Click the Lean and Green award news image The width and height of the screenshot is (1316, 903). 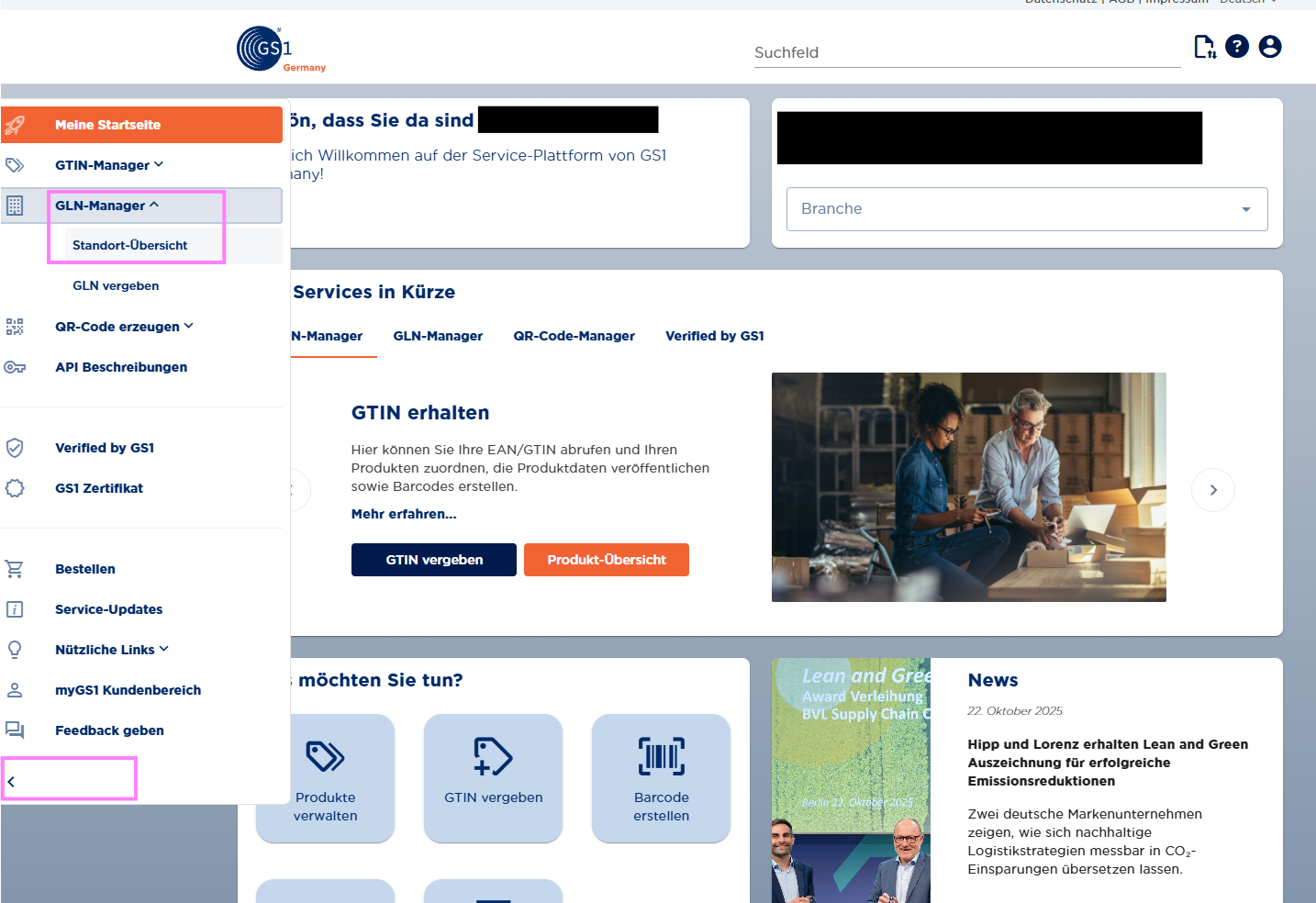coord(852,781)
